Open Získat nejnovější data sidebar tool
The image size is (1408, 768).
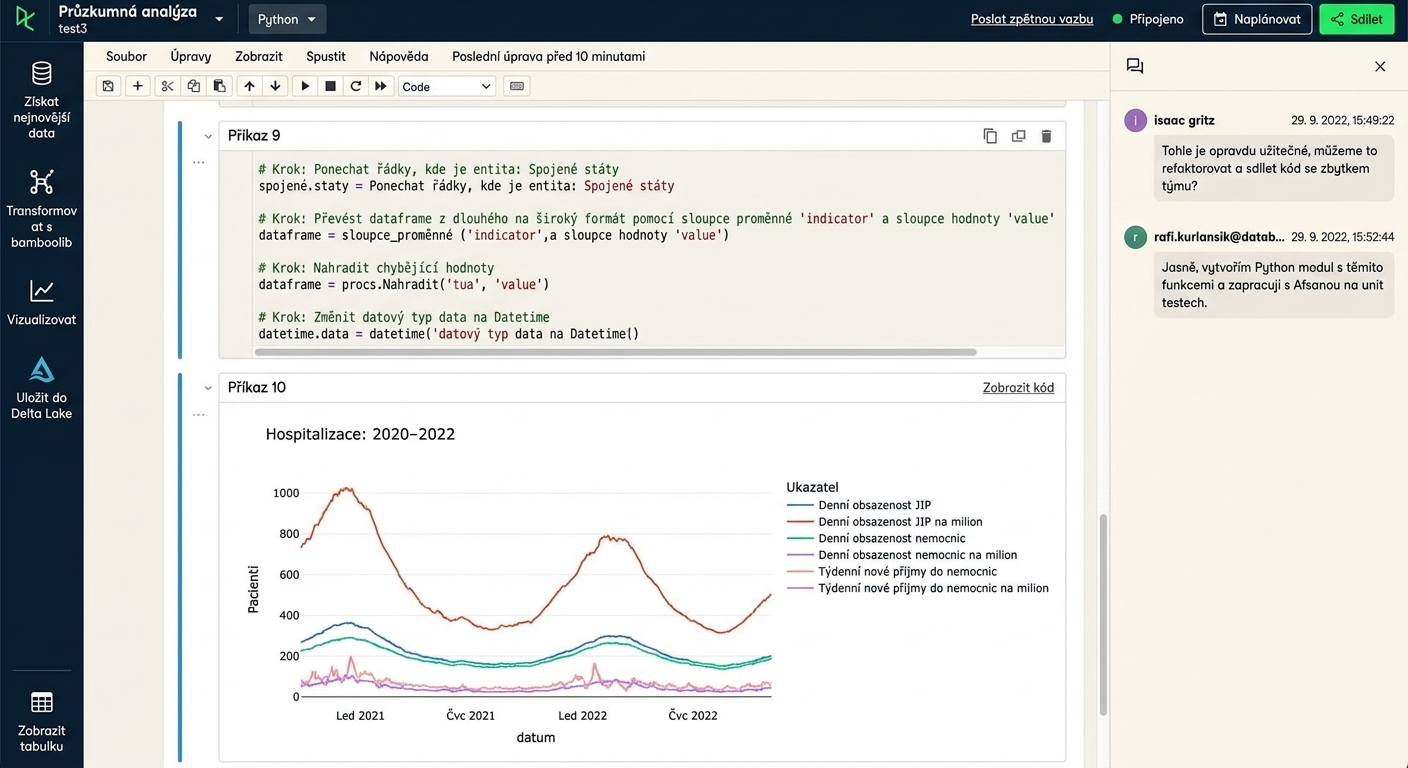point(41,100)
